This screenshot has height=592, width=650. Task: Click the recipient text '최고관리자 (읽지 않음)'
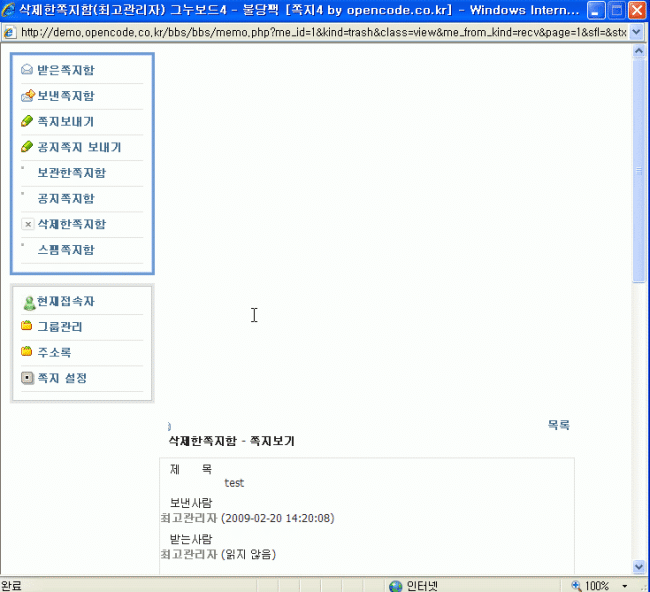(x=218, y=554)
